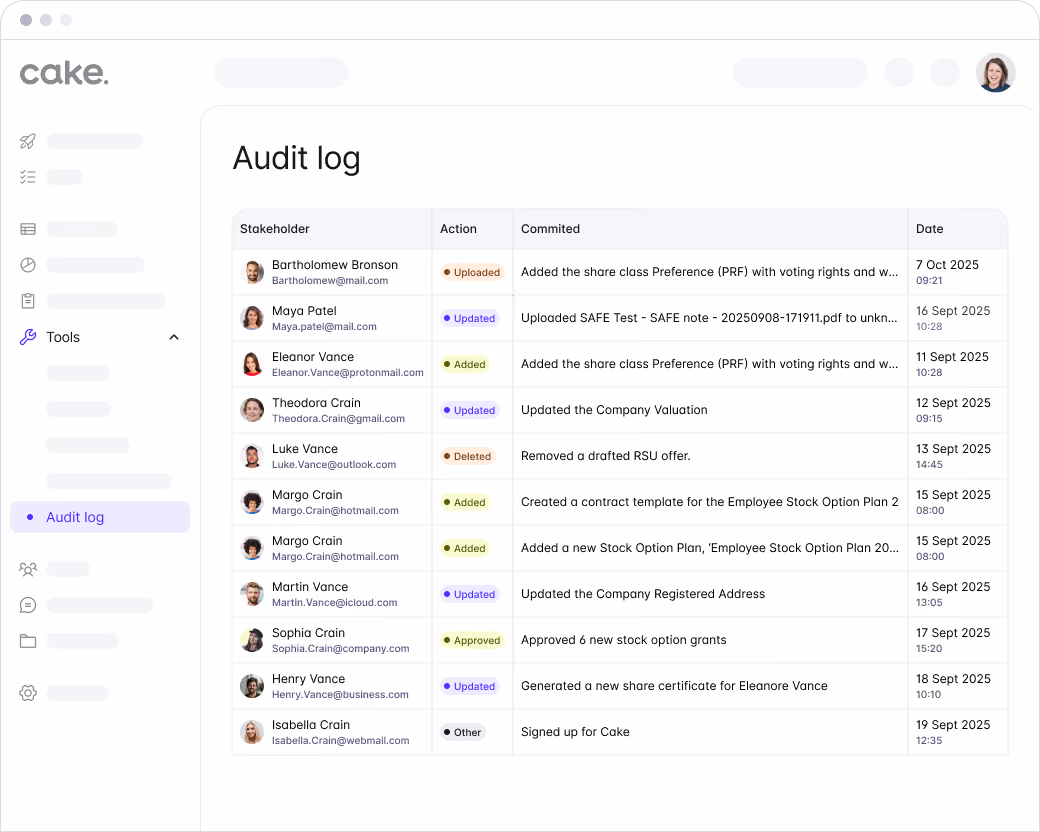This screenshot has height=832, width=1040.
Task: Click the Added badge for Eleanor Vance
Action: coord(465,364)
